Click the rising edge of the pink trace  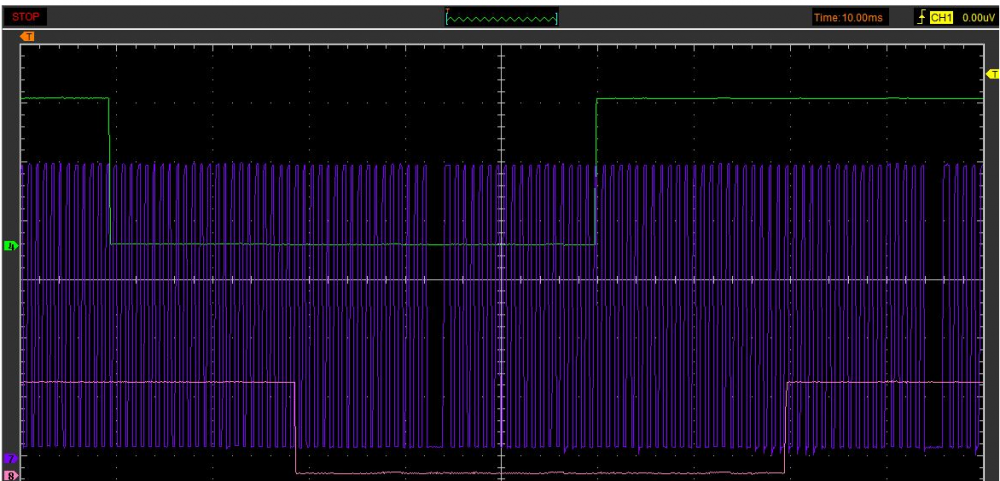[786, 427]
